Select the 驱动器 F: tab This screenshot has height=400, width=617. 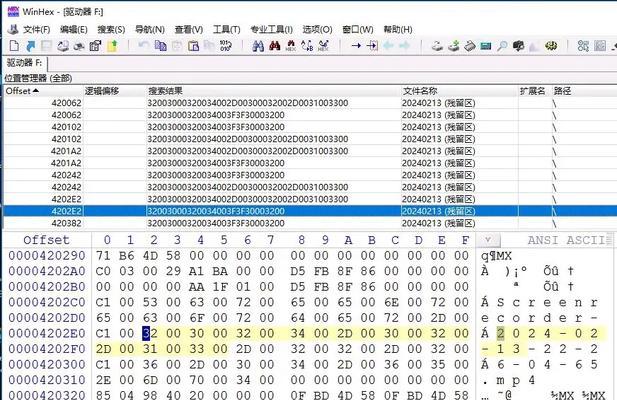(x=25, y=63)
